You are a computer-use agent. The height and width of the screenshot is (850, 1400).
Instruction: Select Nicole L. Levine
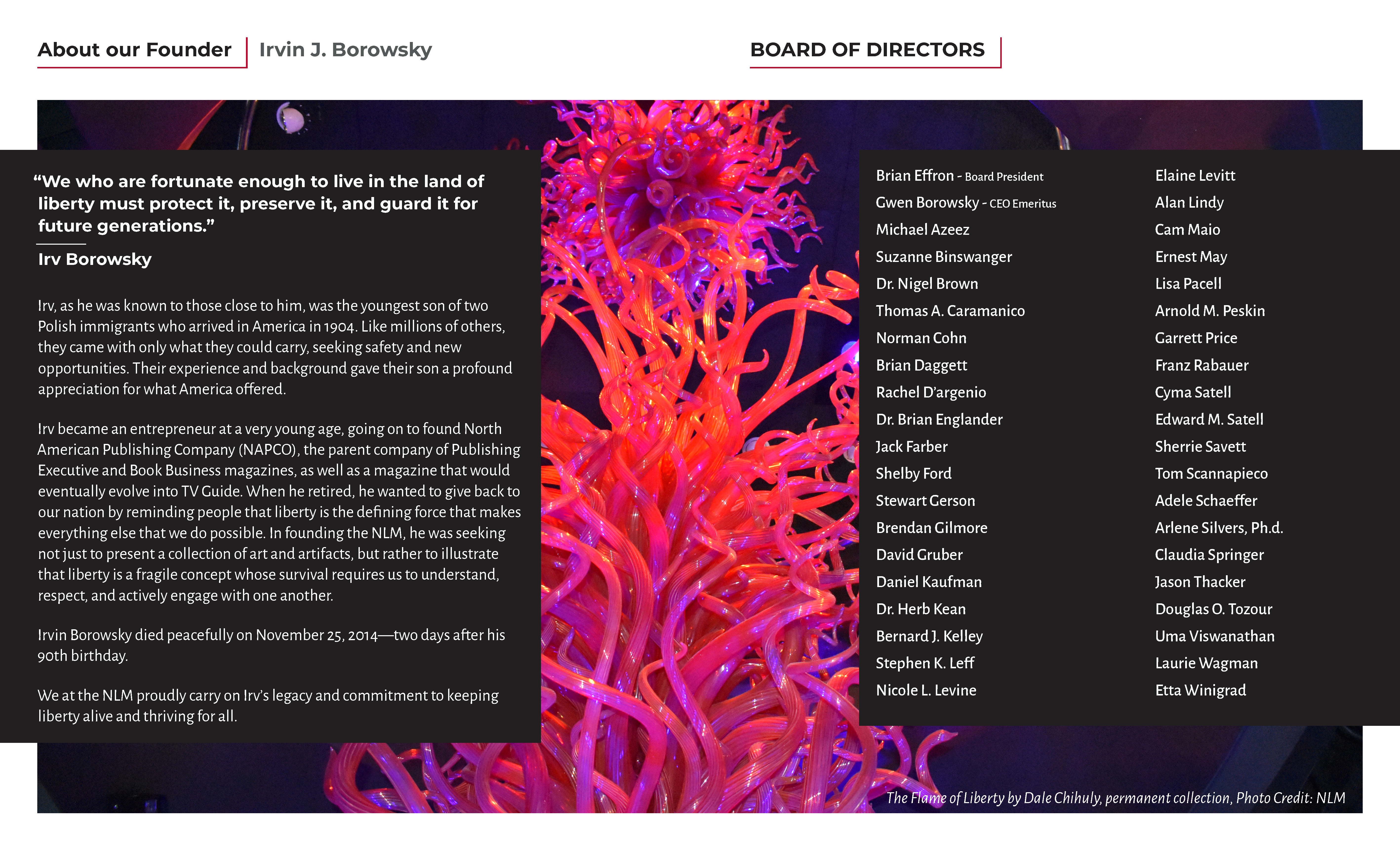point(926,690)
